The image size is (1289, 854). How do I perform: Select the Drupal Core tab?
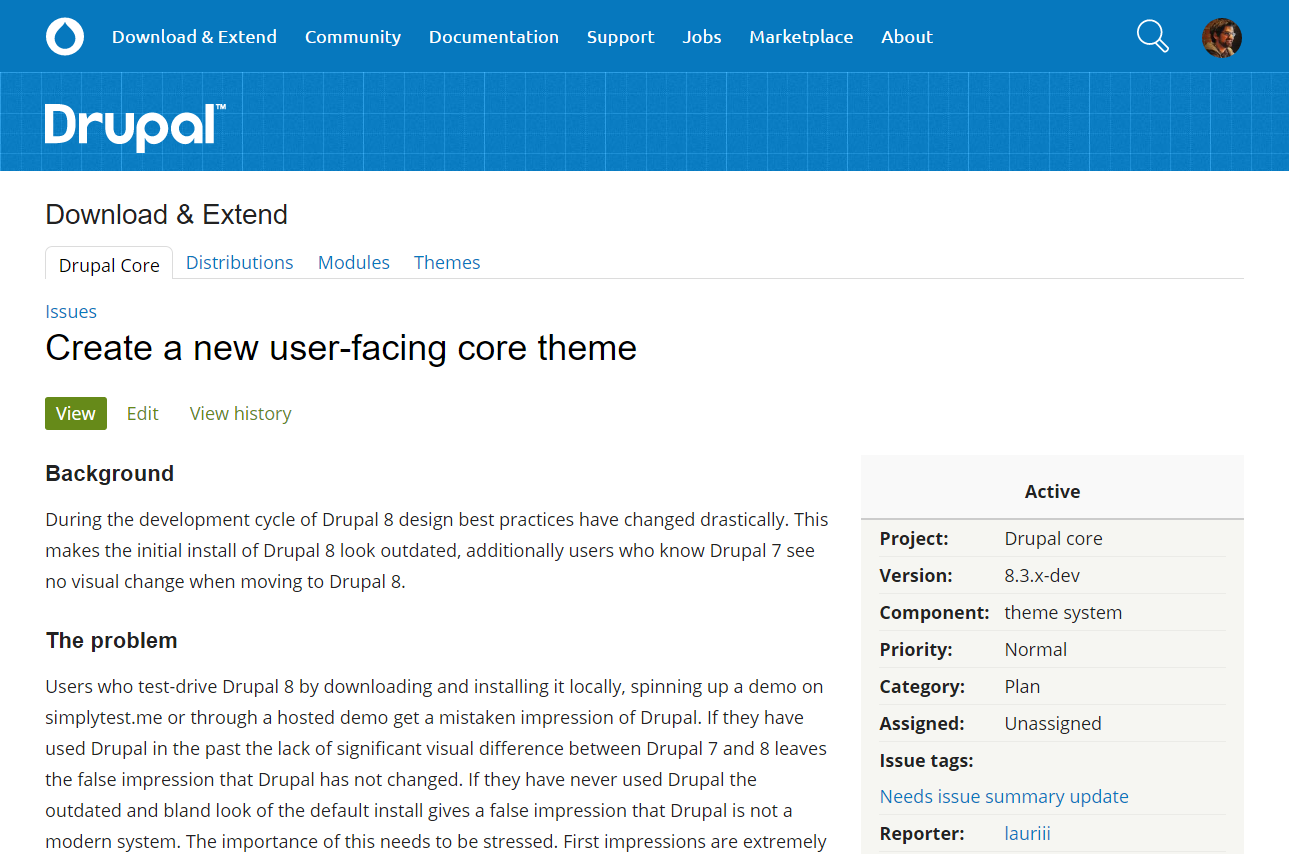[108, 264]
